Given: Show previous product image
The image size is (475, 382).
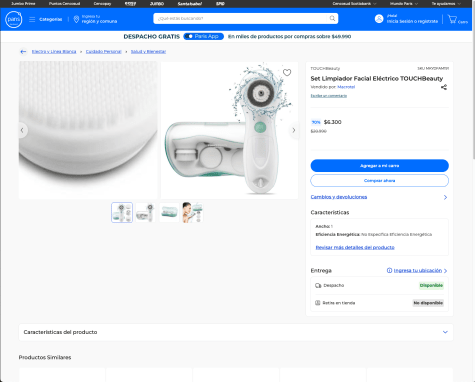Looking at the screenshot, I should tap(22, 130).
